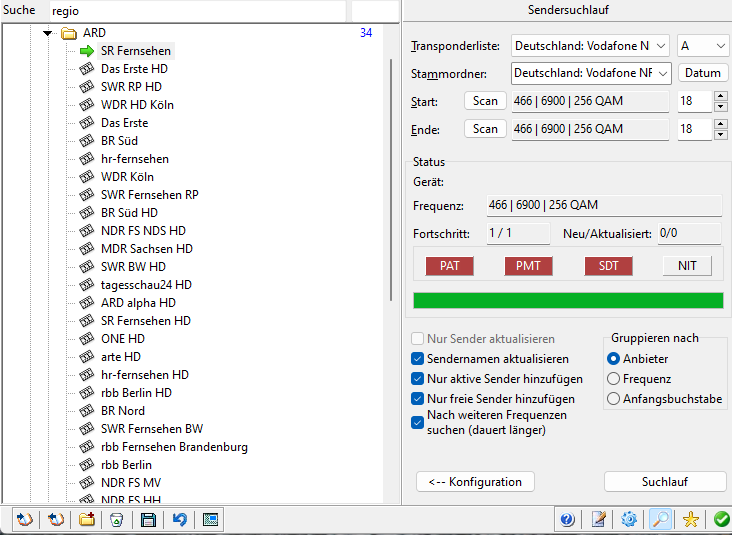Collapse the ARD folder in channel tree
This screenshot has height=535, width=732.
click(x=47, y=33)
